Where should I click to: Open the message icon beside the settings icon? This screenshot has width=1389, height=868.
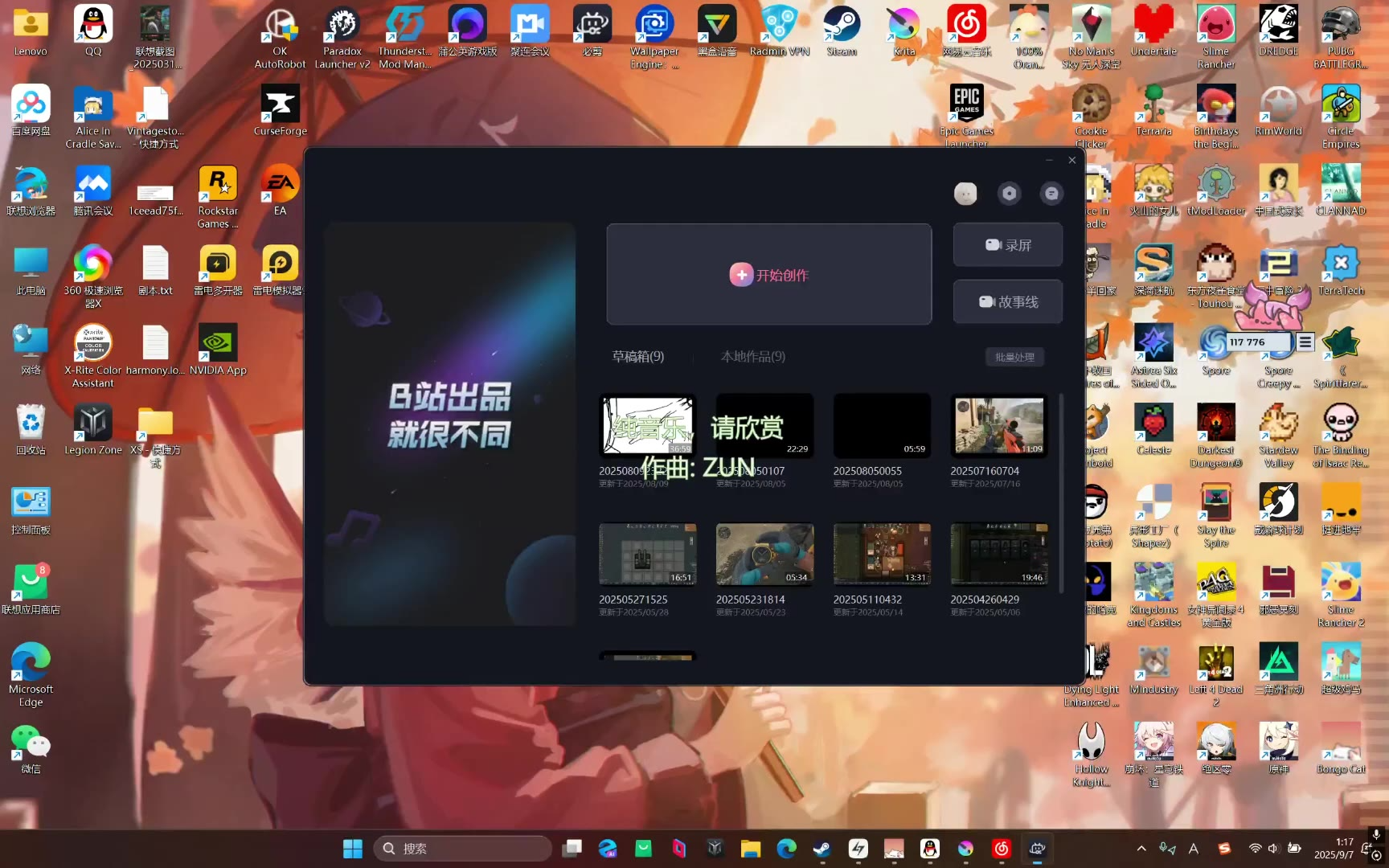coord(1051,193)
